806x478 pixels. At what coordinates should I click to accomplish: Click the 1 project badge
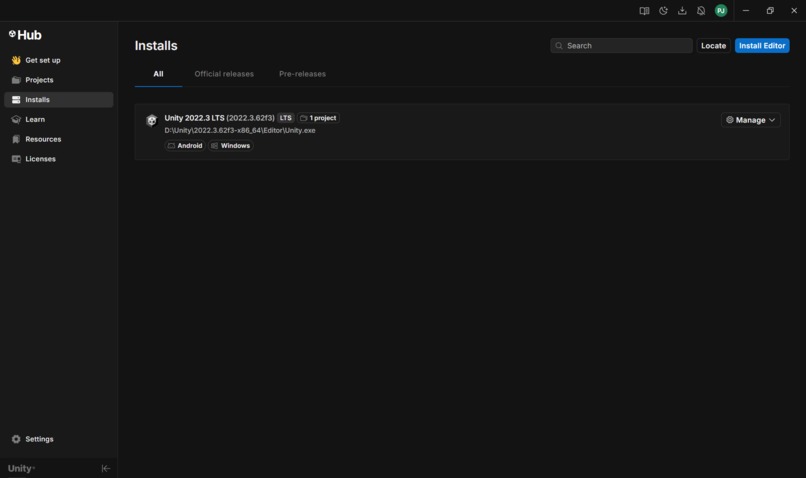(319, 118)
